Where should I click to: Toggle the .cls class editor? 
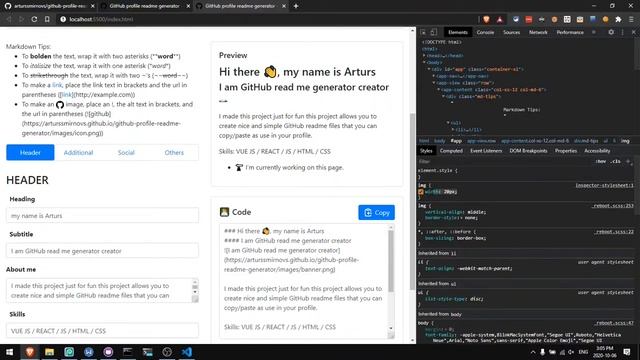coord(616,162)
